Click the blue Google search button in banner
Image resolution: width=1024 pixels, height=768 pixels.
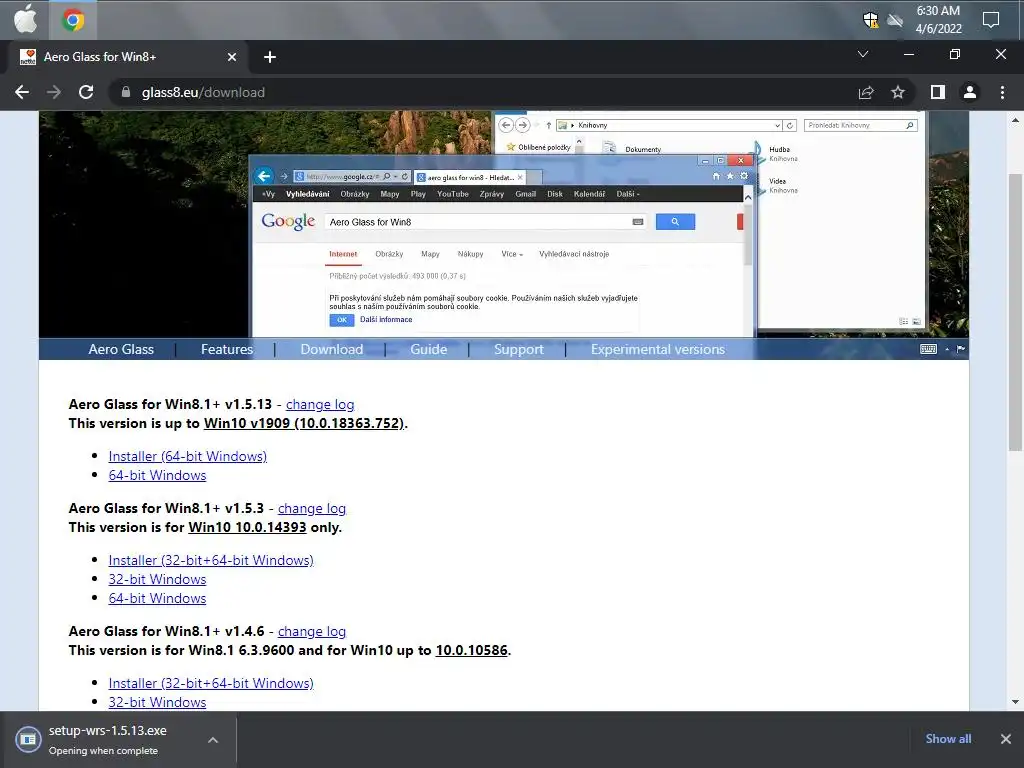pos(675,222)
